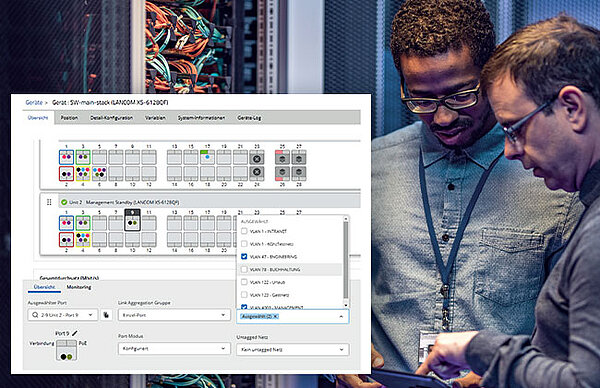The image size is (600, 388).
Task: Click the copy icon beside the port selector
Action: coord(106,315)
